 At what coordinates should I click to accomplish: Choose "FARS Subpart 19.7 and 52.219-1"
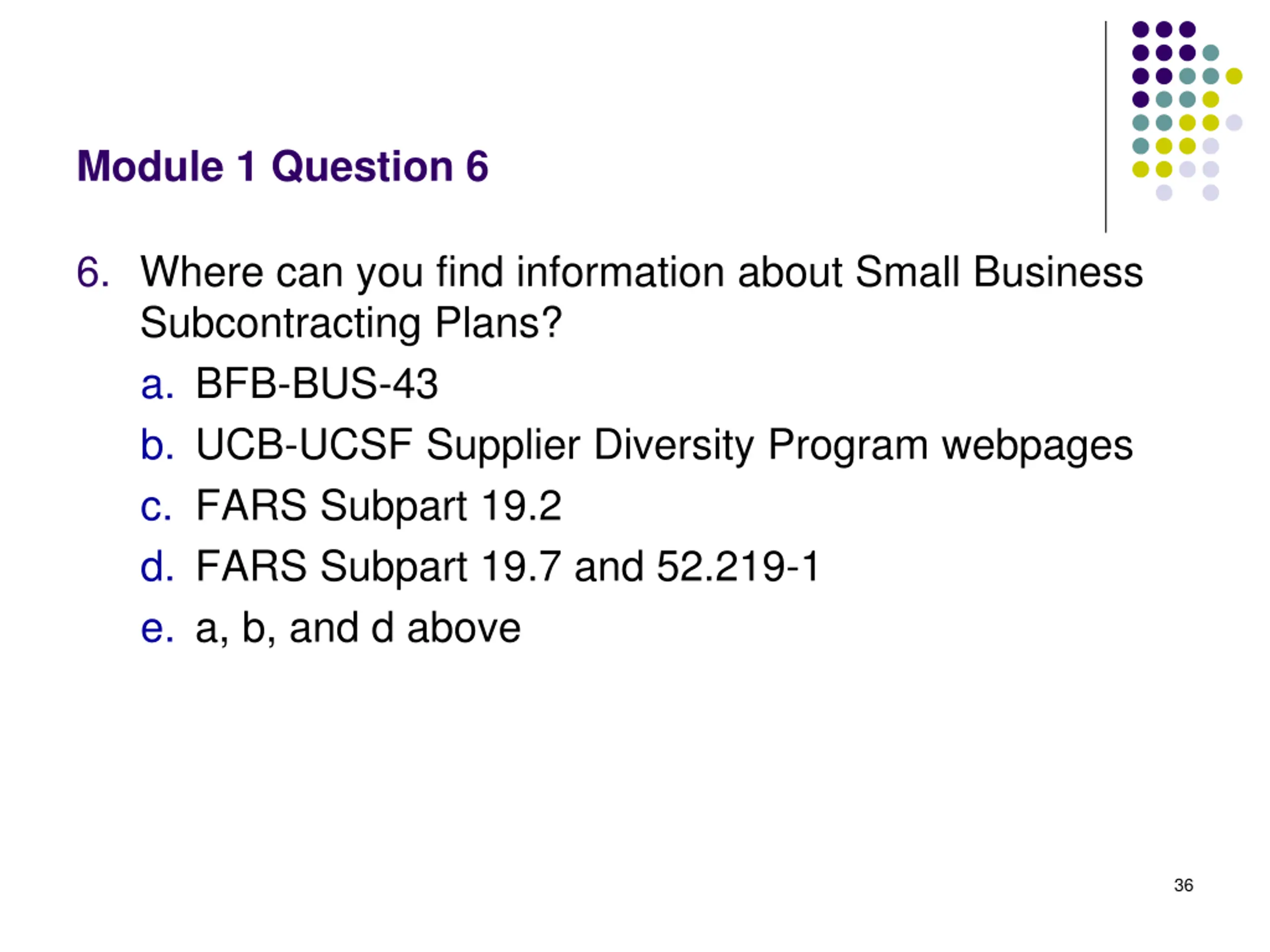pos(508,566)
